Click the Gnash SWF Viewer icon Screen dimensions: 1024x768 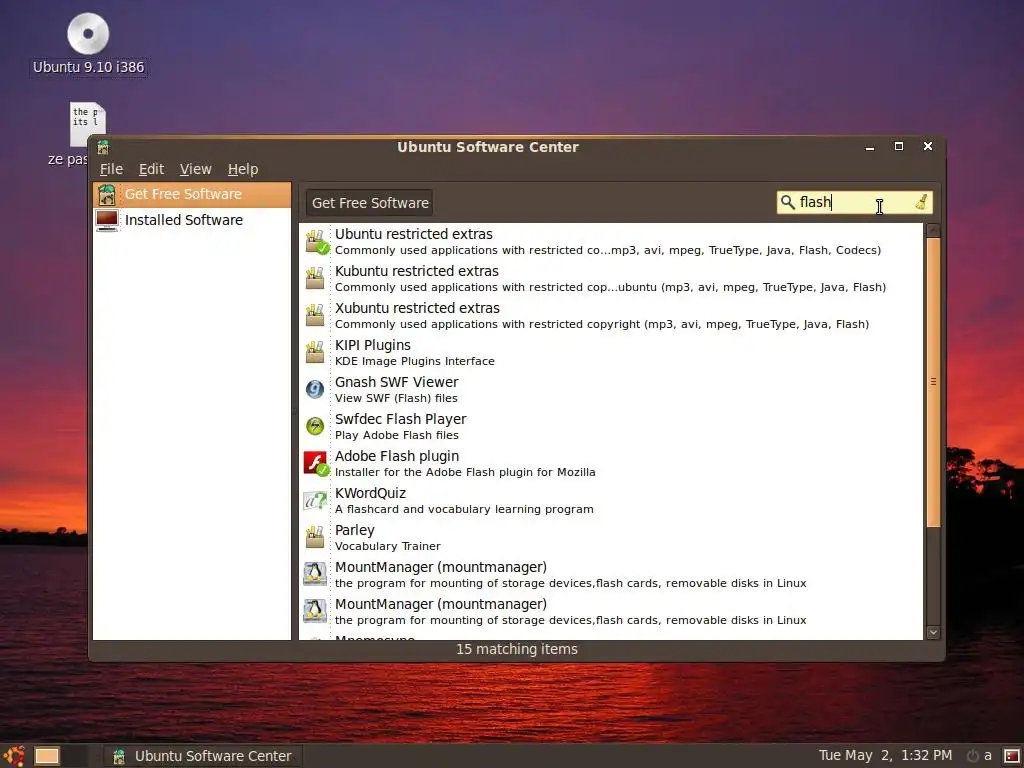point(315,389)
